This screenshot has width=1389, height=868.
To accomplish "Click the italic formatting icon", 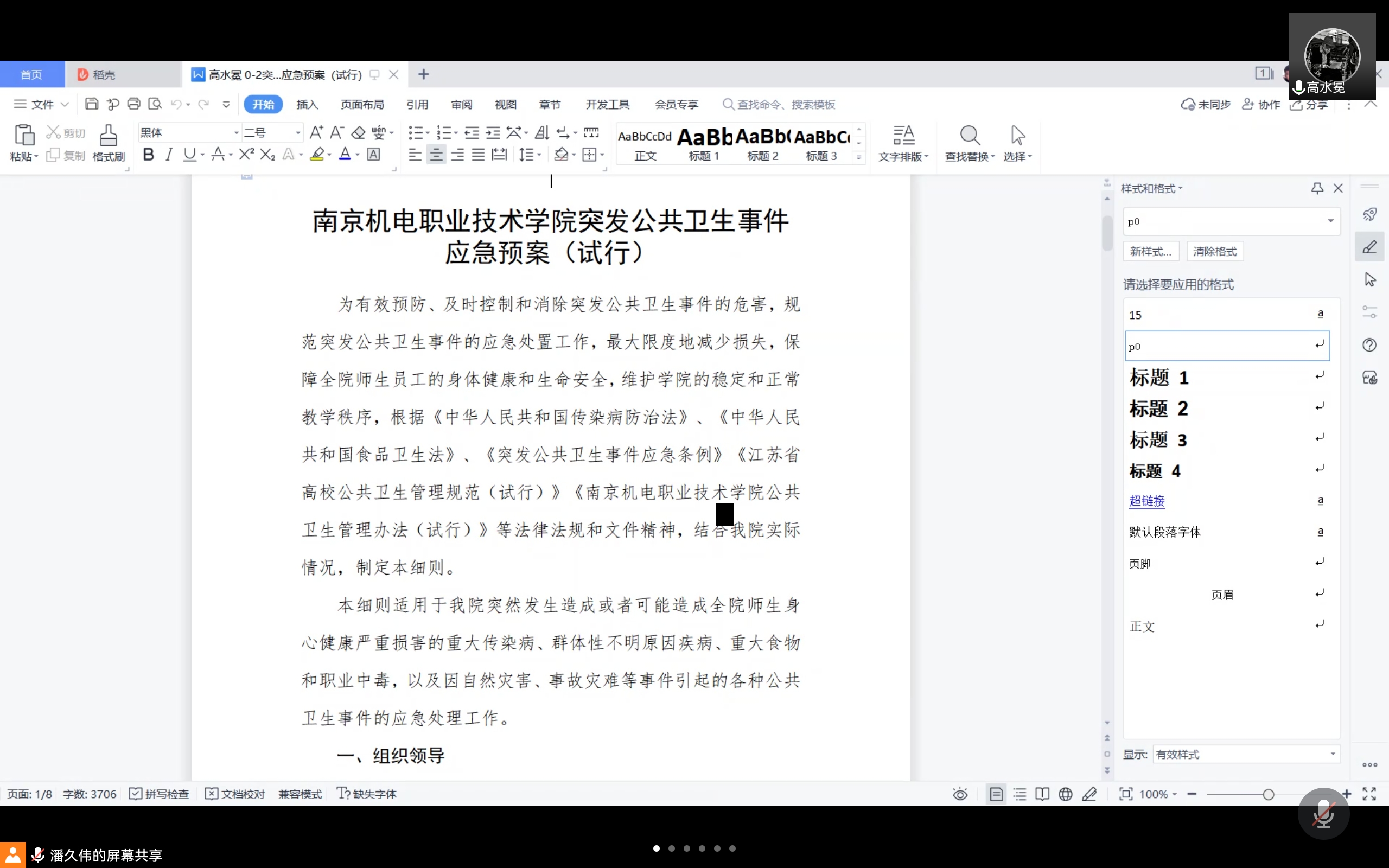I will (169, 155).
